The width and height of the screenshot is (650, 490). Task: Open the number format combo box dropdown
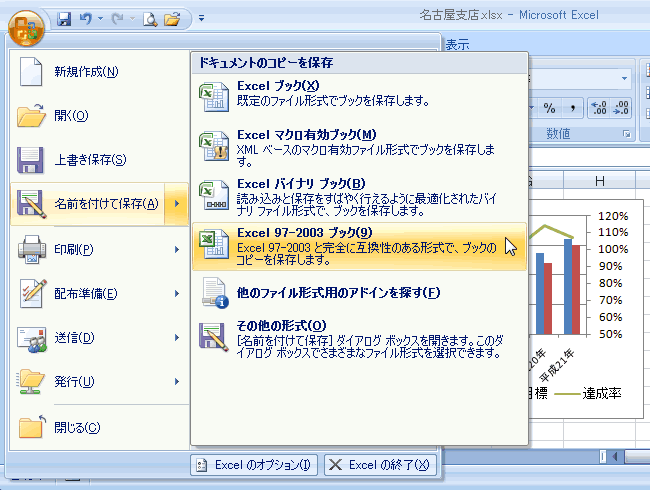[x=625, y=78]
